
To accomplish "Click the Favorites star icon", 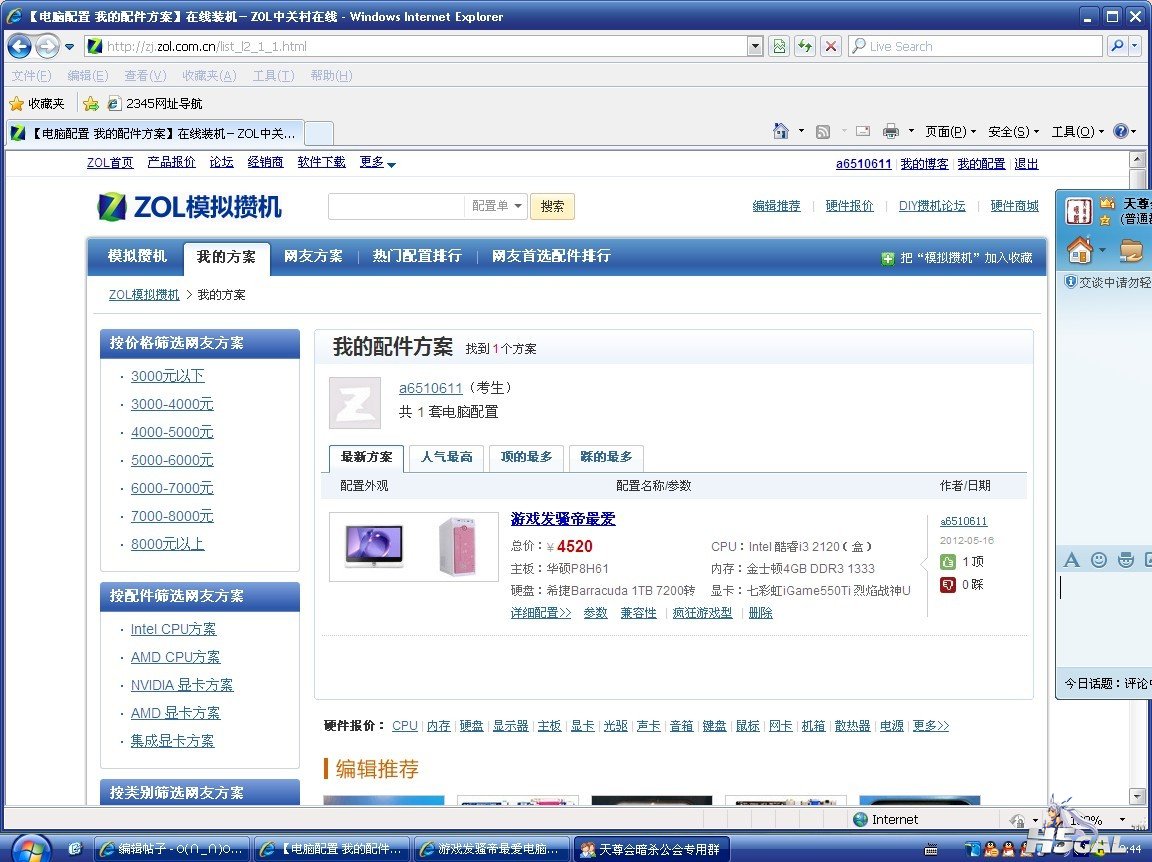I will (x=16, y=104).
